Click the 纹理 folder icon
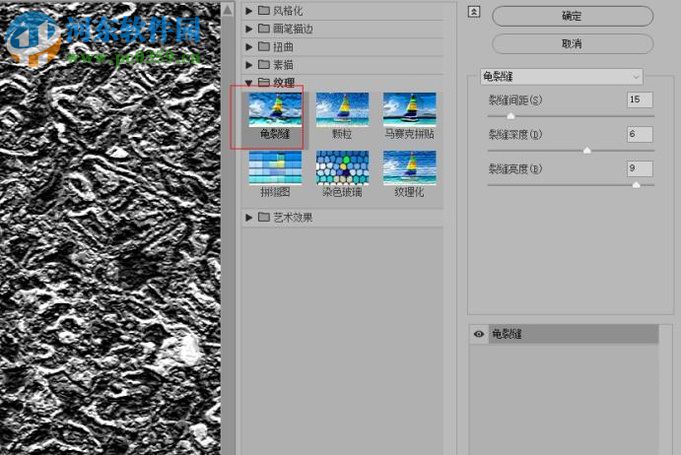The height and width of the screenshot is (455, 681). tap(264, 82)
